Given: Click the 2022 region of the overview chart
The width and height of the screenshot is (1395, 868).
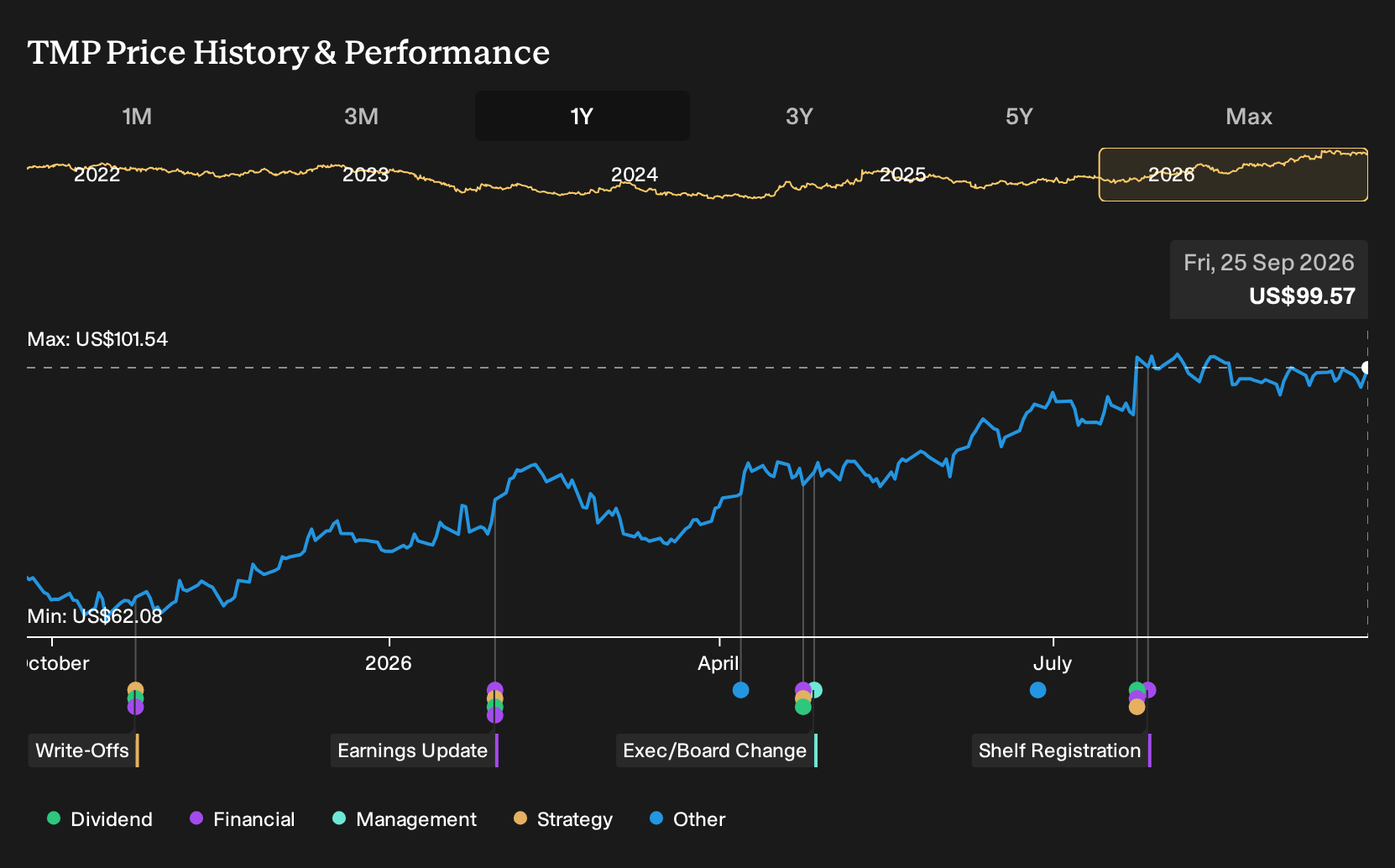Looking at the screenshot, I should (x=97, y=175).
